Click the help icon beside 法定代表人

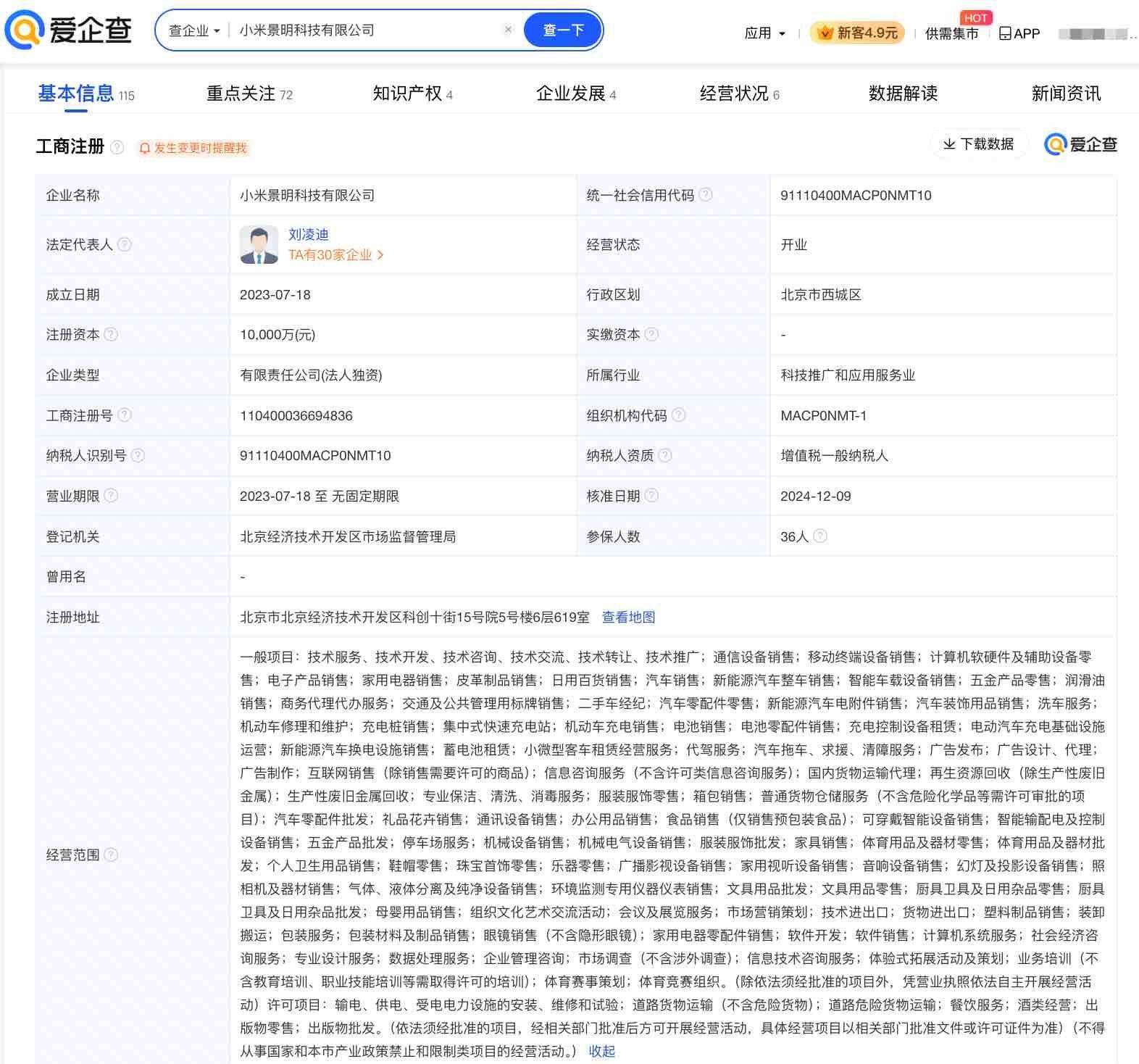tap(125, 244)
